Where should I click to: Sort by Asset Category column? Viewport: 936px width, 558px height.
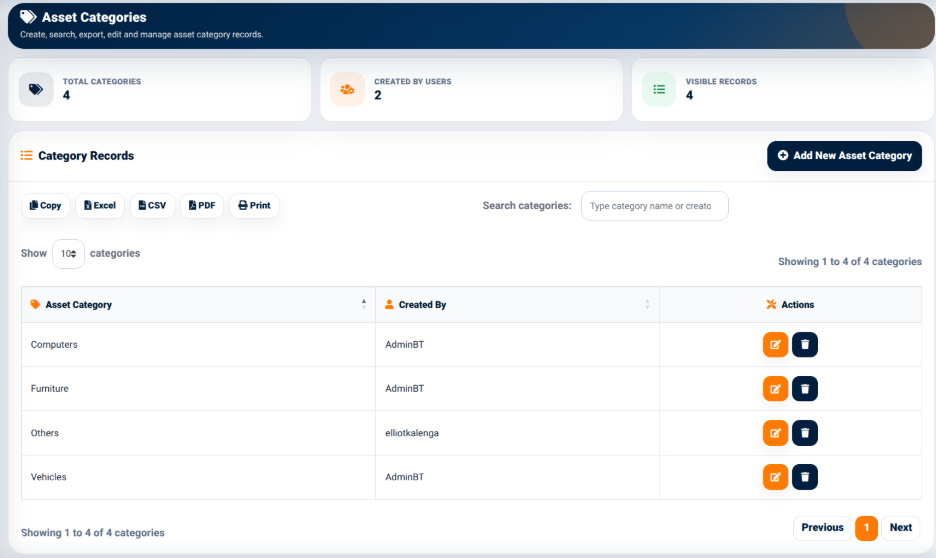click(x=198, y=304)
